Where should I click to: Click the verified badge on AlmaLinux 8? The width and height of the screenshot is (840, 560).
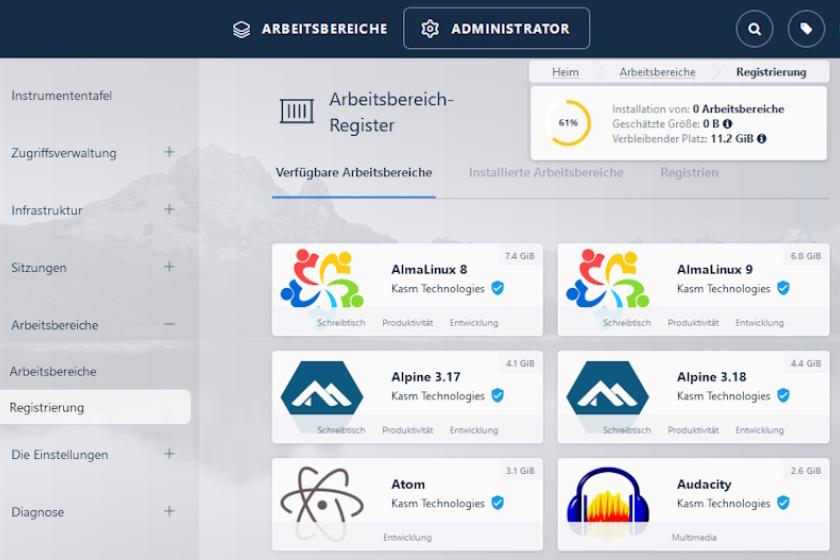pyautogui.click(x=498, y=288)
